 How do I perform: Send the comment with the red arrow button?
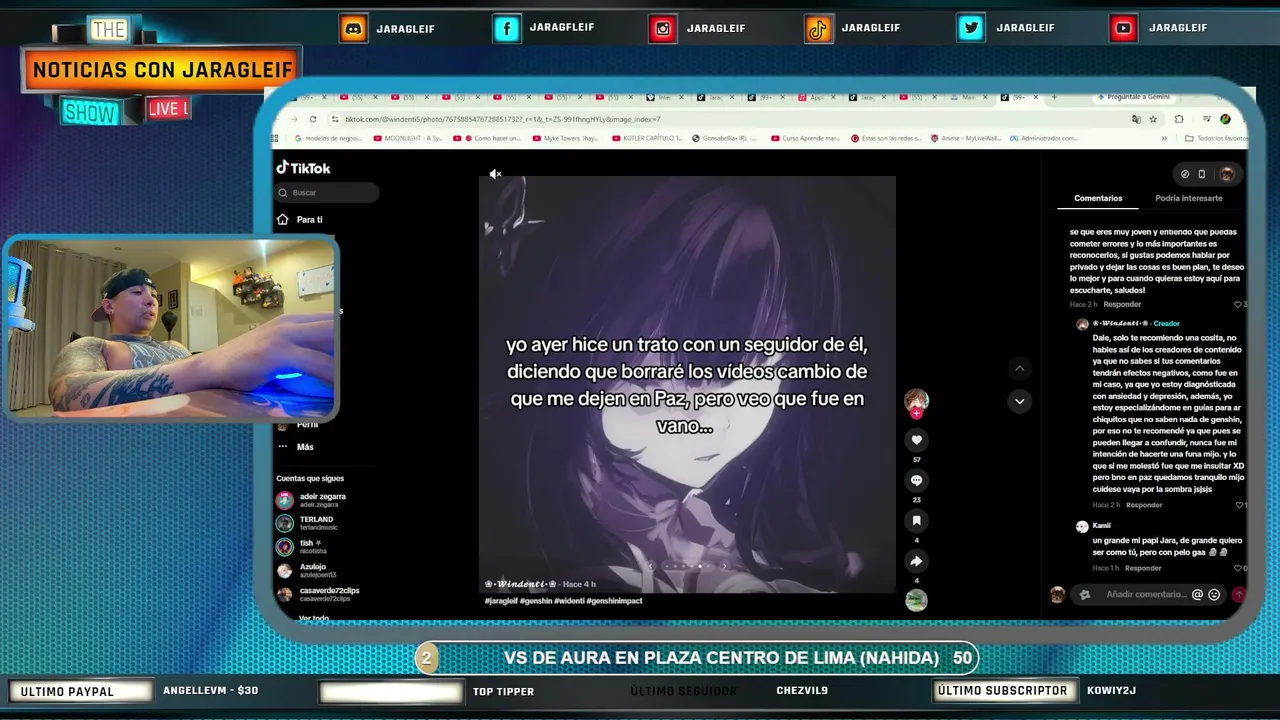[1238, 594]
